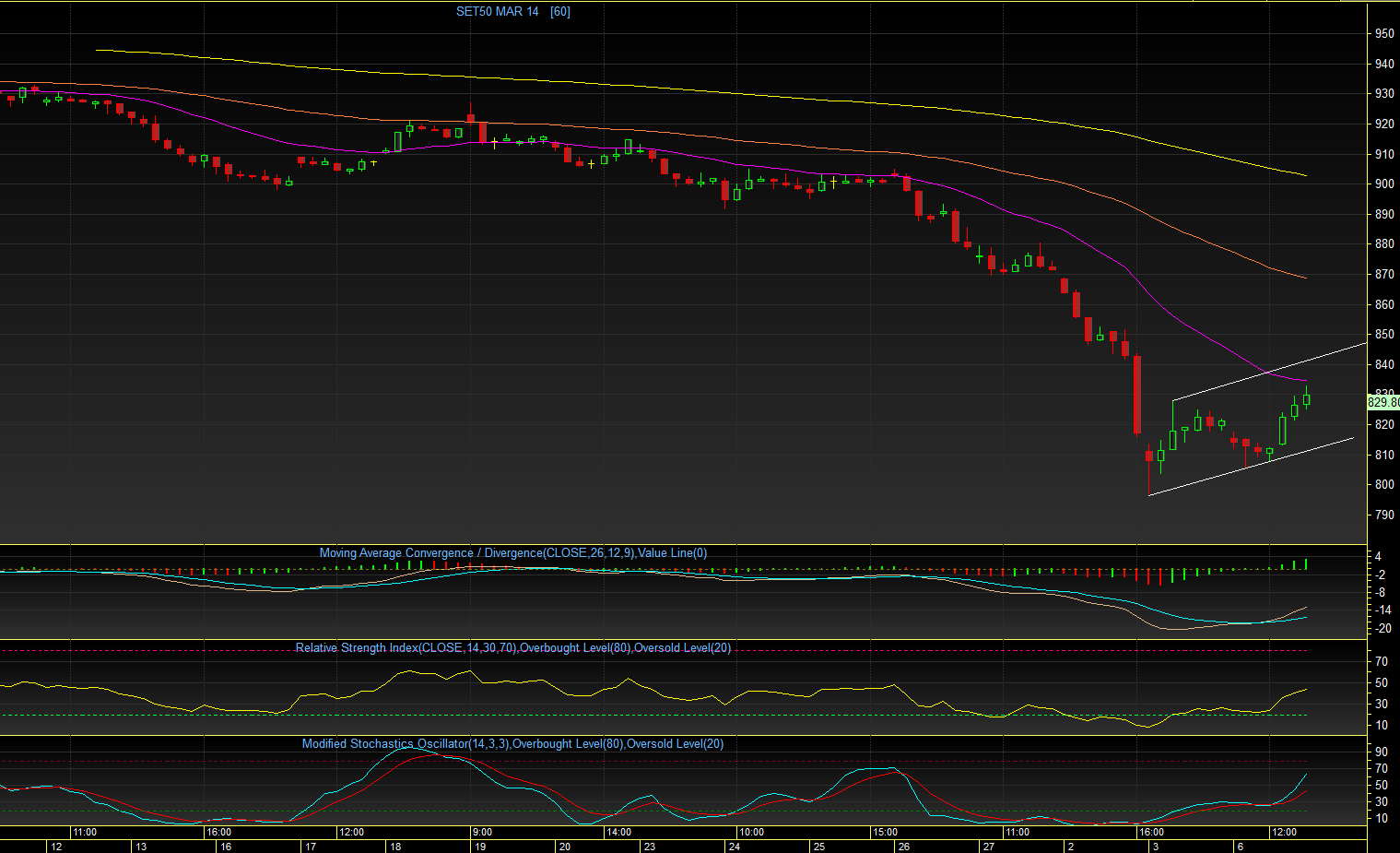Click the 860 price axis label
The width and height of the screenshot is (1400, 853).
click(x=1384, y=305)
